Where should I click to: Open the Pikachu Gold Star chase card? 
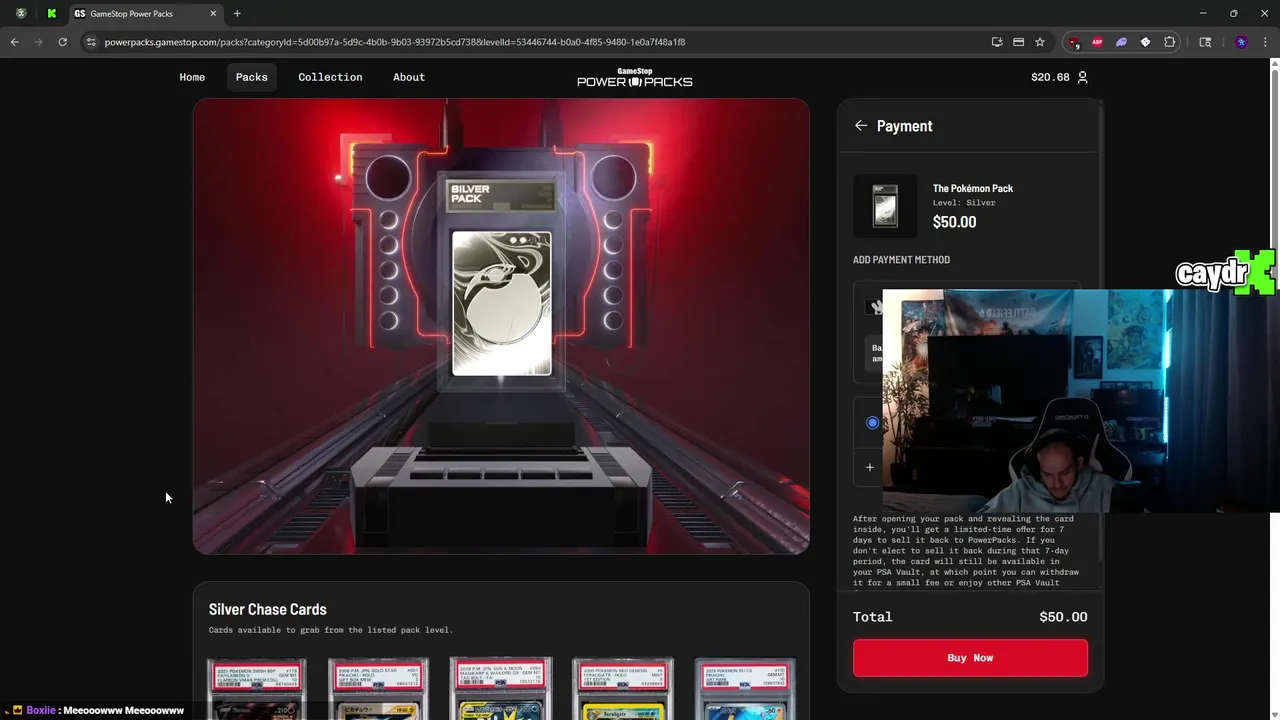[x=379, y=689]
